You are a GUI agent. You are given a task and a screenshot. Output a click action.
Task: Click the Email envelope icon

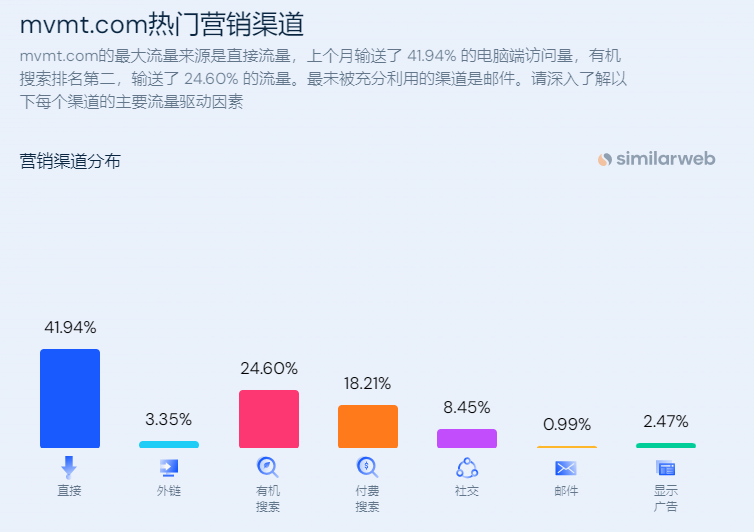pos(566,468)
